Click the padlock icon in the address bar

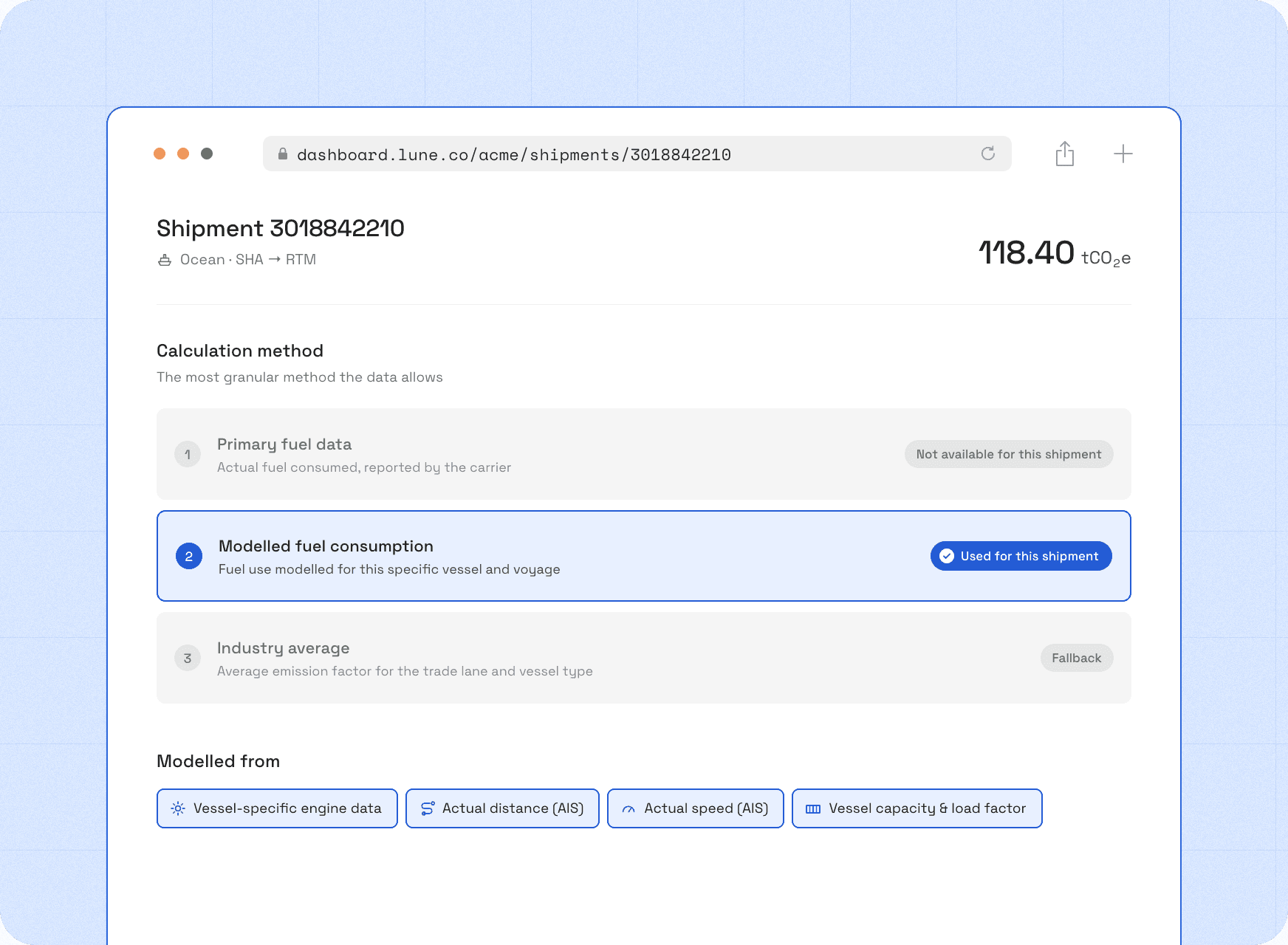click(x=282, y=154)
